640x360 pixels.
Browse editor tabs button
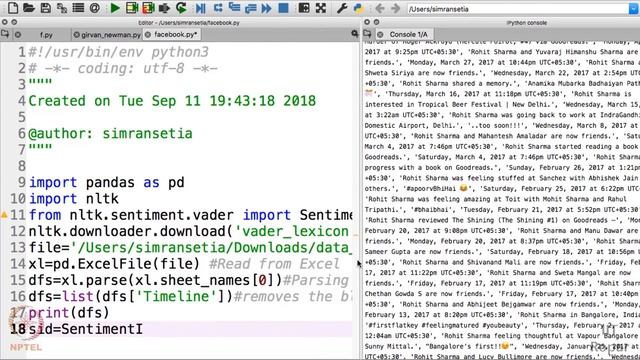5,34
